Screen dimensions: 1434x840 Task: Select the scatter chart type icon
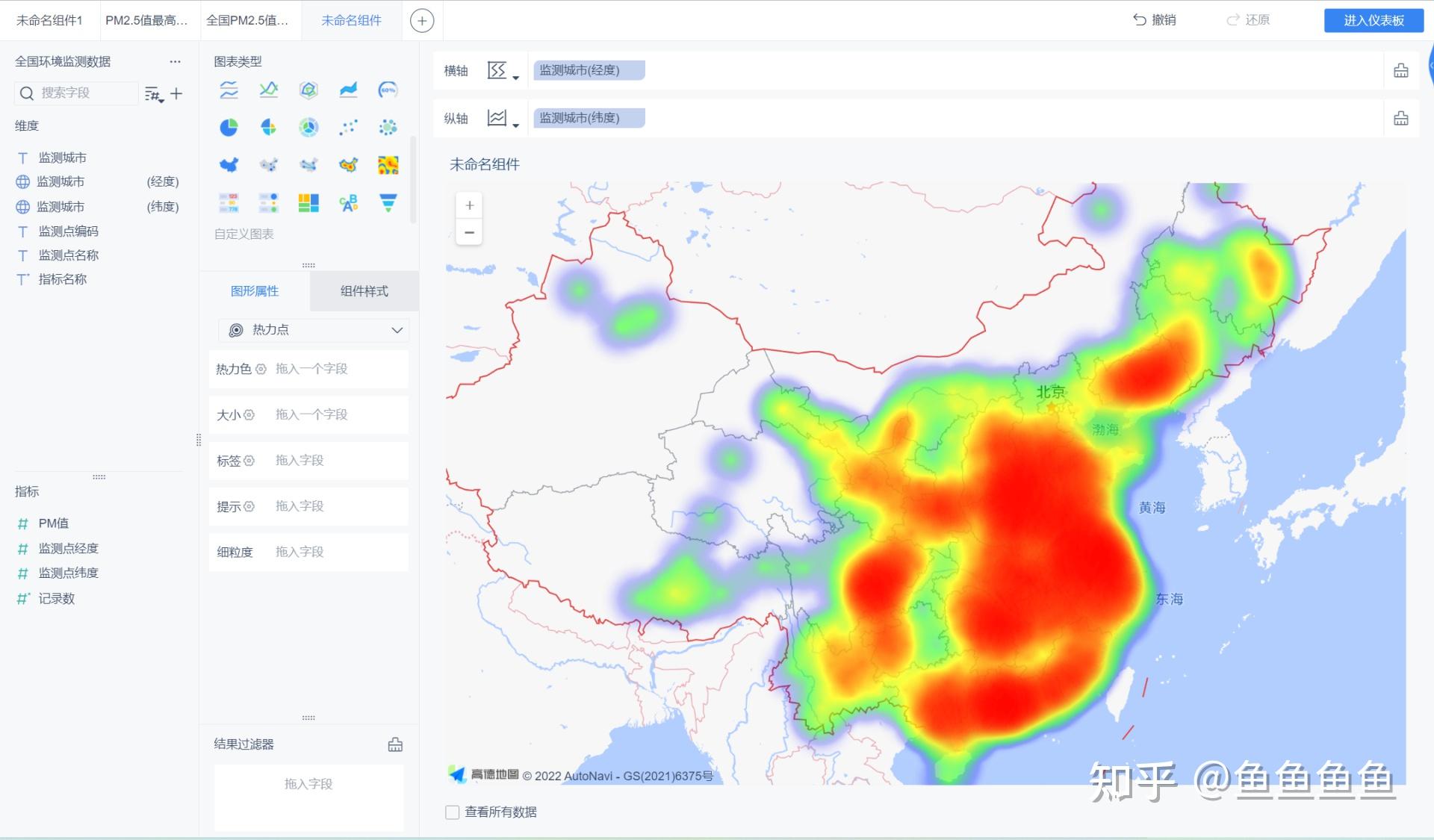pos(348,127)
